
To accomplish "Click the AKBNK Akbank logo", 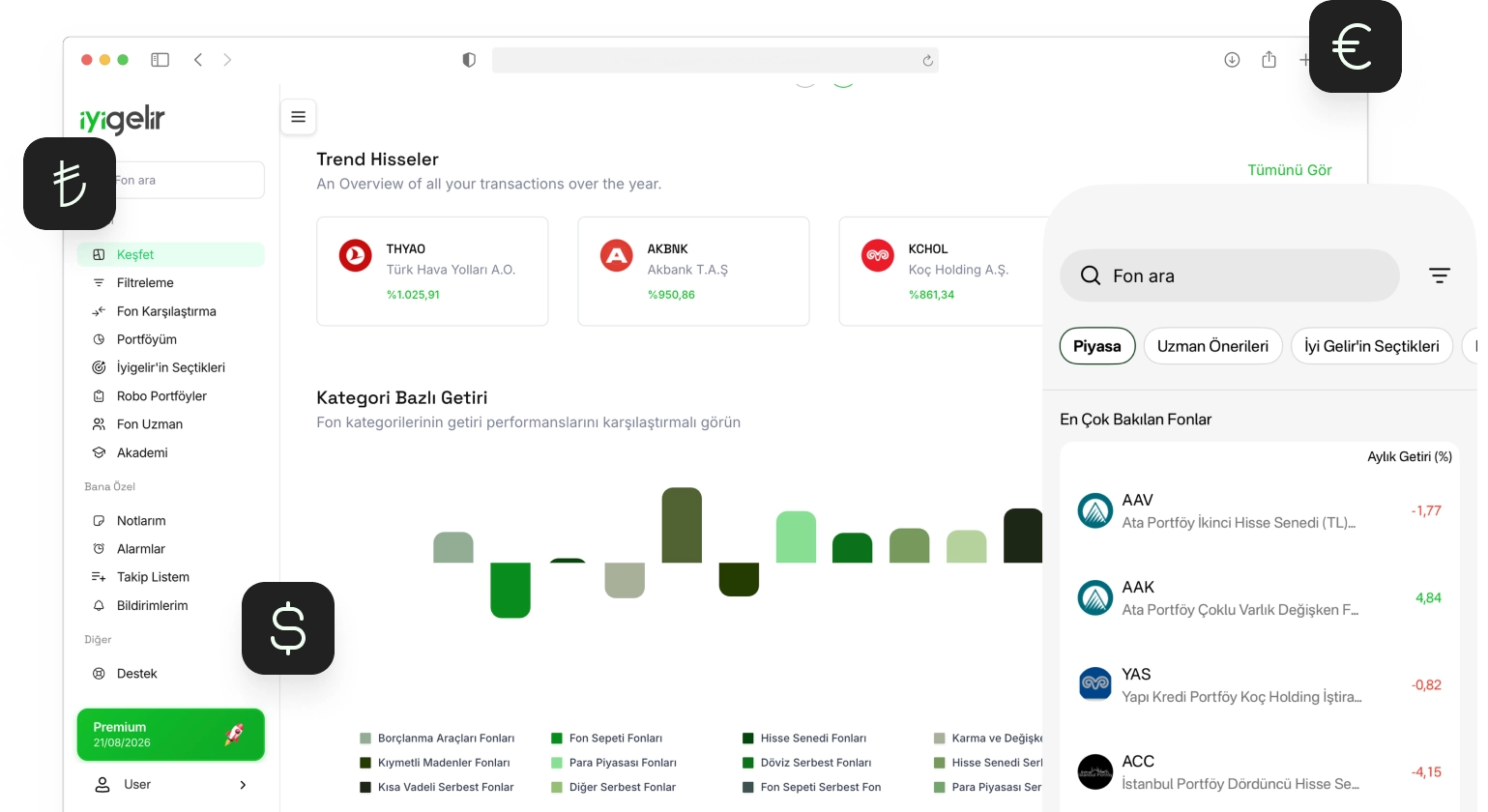I will click(x=617, y=256).
